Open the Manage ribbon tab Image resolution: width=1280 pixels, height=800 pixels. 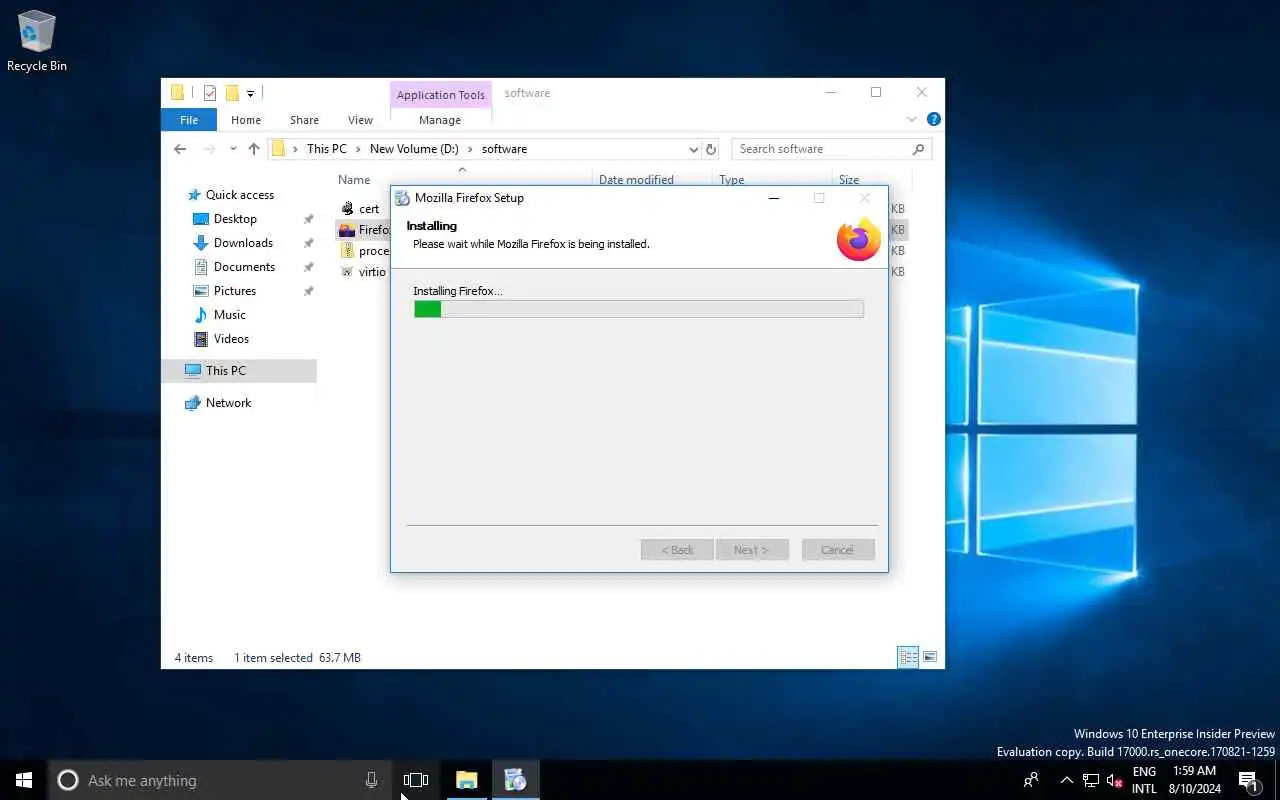click(440, 120)
